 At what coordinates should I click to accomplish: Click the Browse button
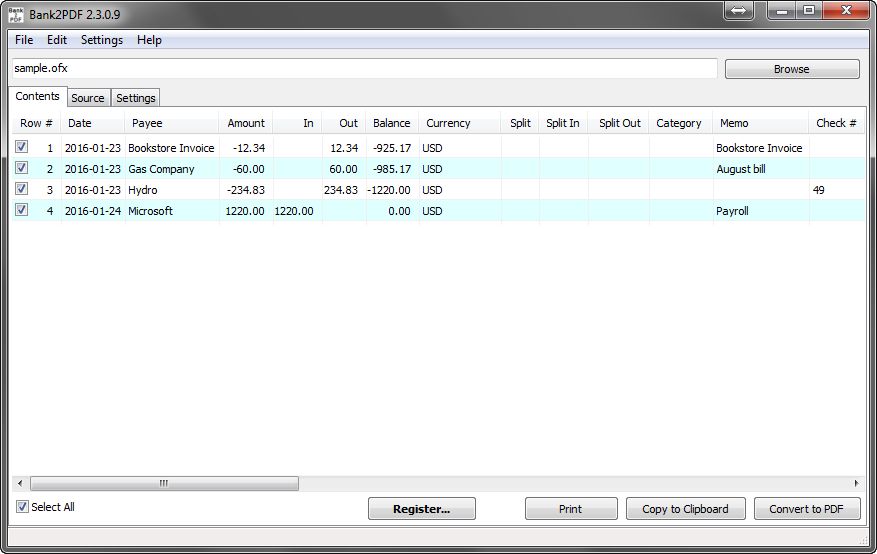tap(792, 69)
